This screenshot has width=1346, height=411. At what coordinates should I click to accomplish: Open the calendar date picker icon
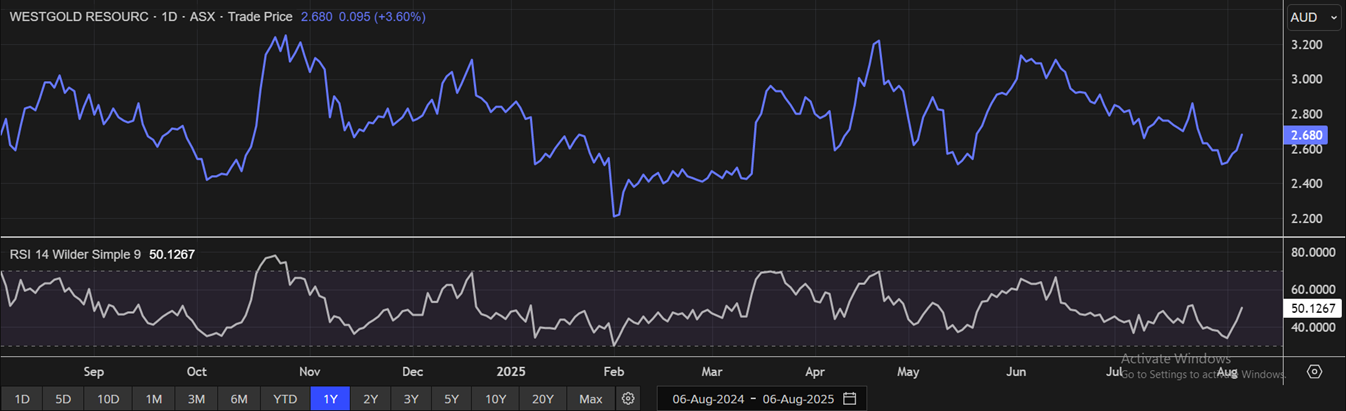[849, 399]
